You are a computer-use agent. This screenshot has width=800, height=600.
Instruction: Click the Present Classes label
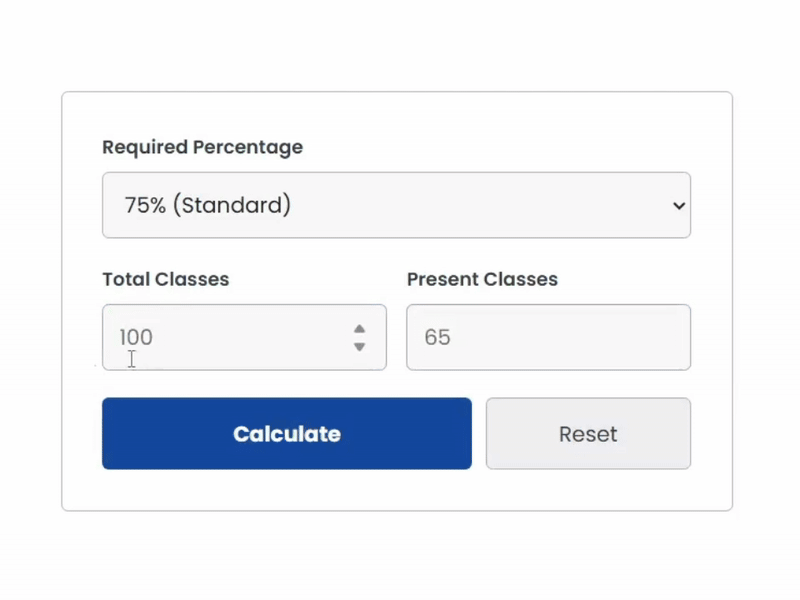point(482,279)
